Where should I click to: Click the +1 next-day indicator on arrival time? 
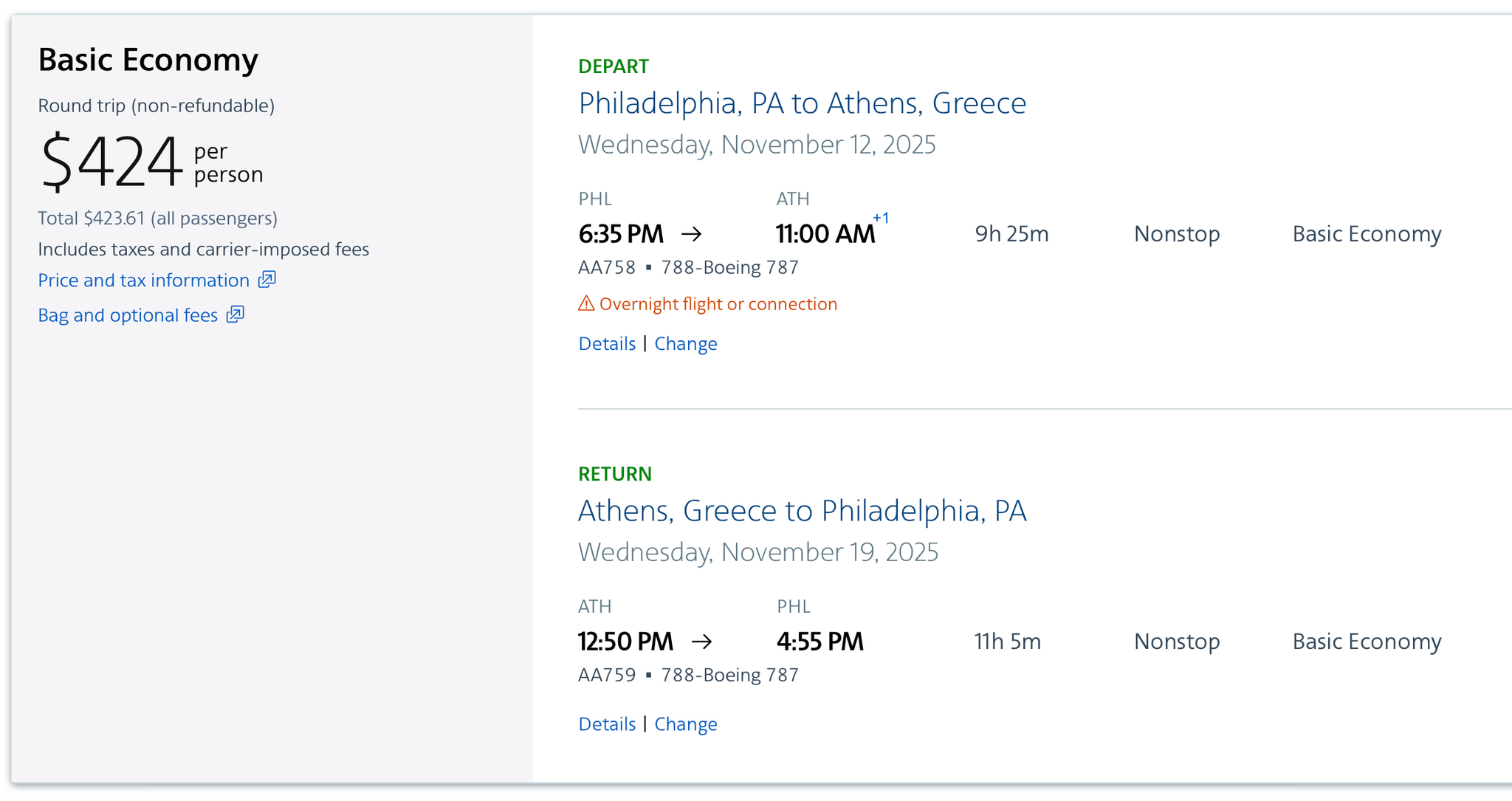[x=881, y=219]
